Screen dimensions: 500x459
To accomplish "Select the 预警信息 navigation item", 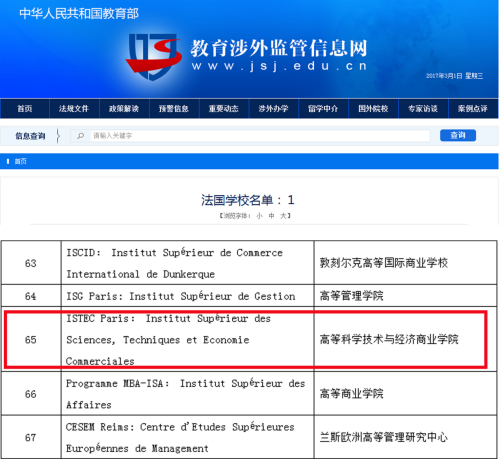I will click(x=174, y=109).
